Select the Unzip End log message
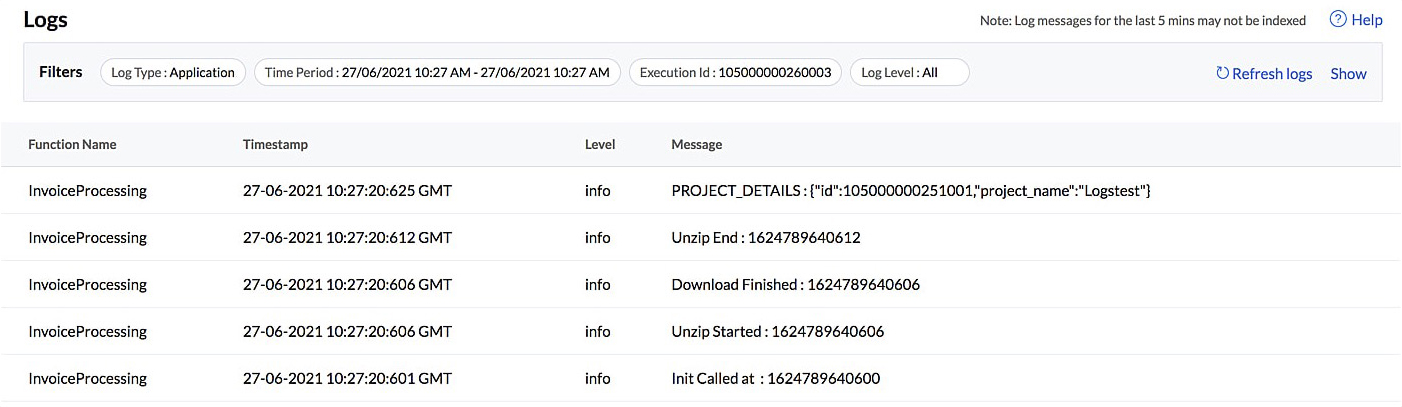The height and width of the screenshot is (407, 1402). [x=765, y=237]
